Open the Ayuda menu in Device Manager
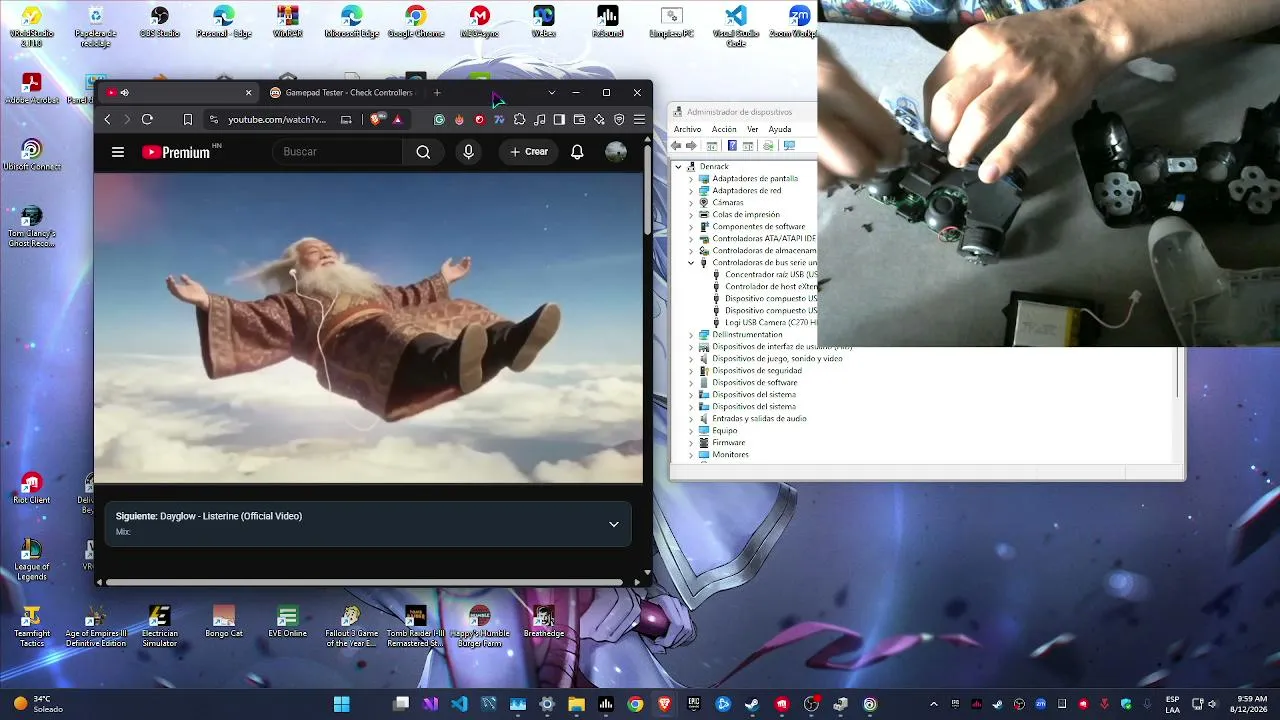The height and width of the screenshot is (720, 1280). [780, 129]
